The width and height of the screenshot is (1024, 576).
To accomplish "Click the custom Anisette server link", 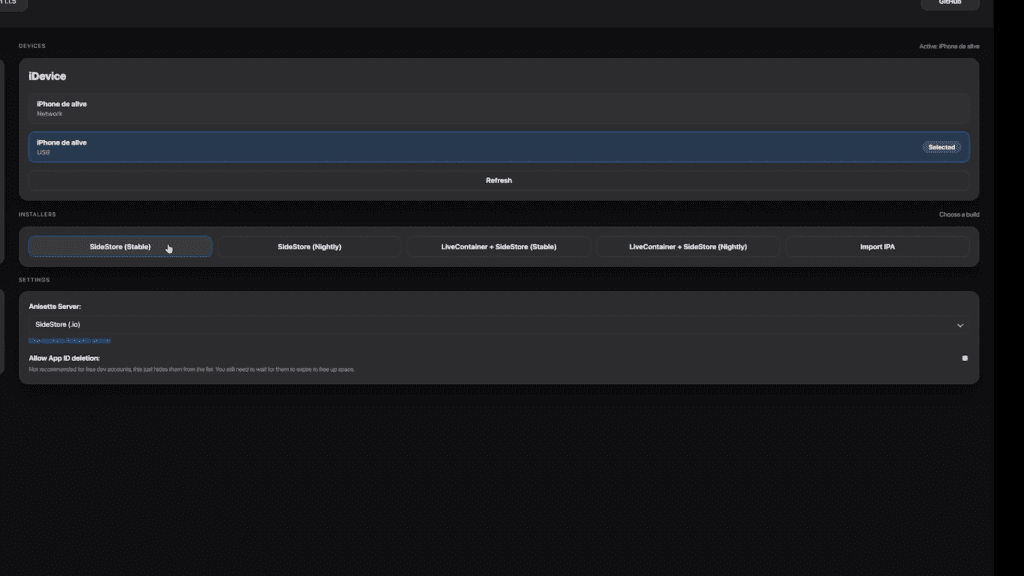I will [x=69, y=342].
